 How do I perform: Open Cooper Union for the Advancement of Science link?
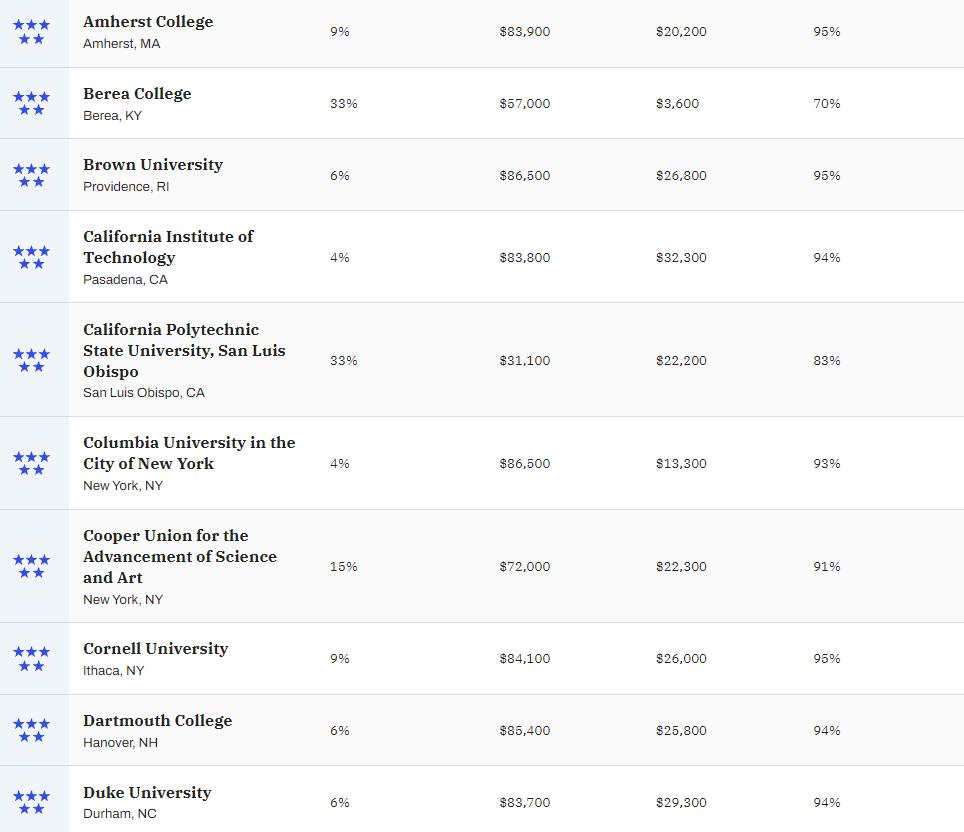tap(180, 556)
